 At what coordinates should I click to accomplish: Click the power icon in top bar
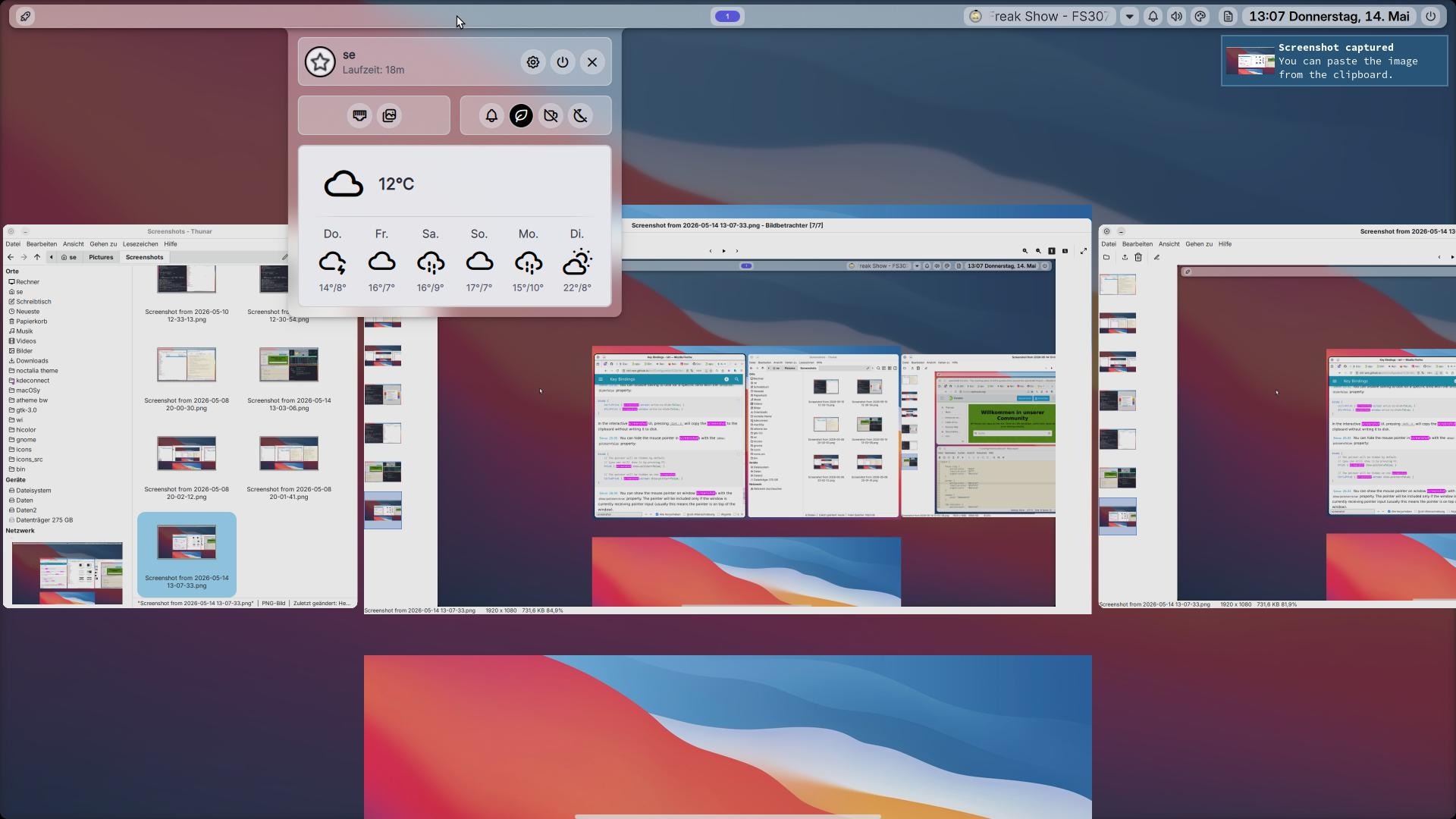coord(1430,16)
